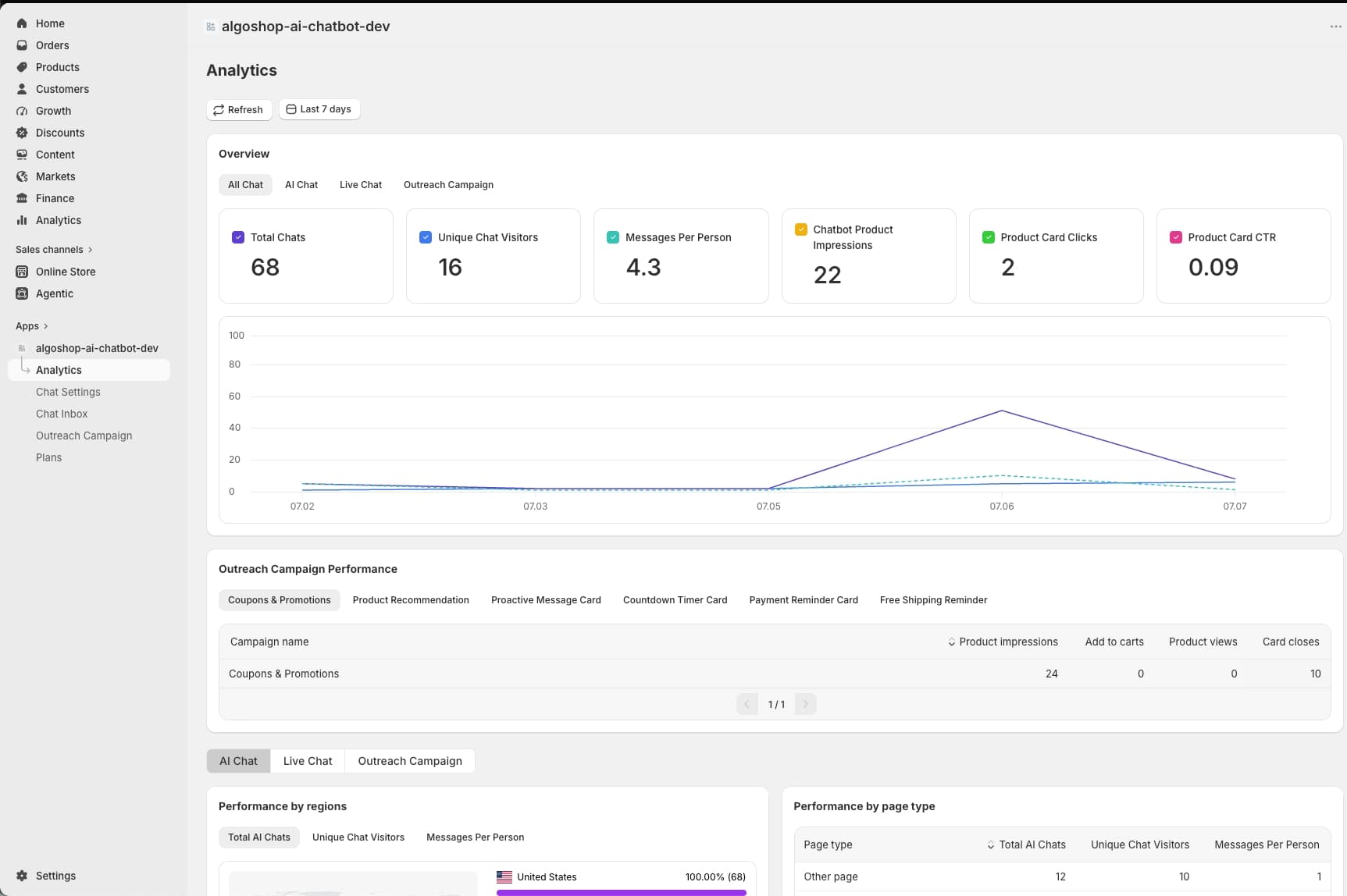Viewport: 1347px width, 896px height.
Task: Click the United States purple progress bar
Action: pyautogui.click(x=621, y=893)
